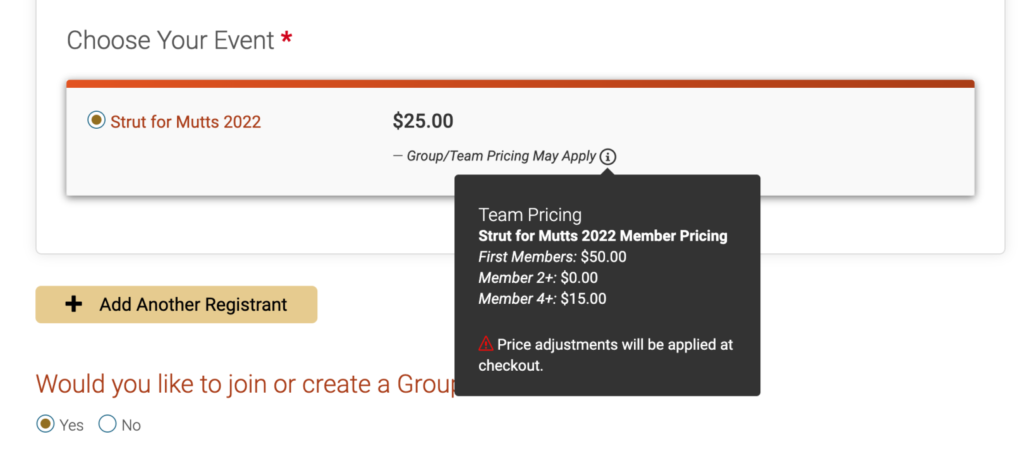Click the Price adjustments at checkout notice

coord(606,355)
